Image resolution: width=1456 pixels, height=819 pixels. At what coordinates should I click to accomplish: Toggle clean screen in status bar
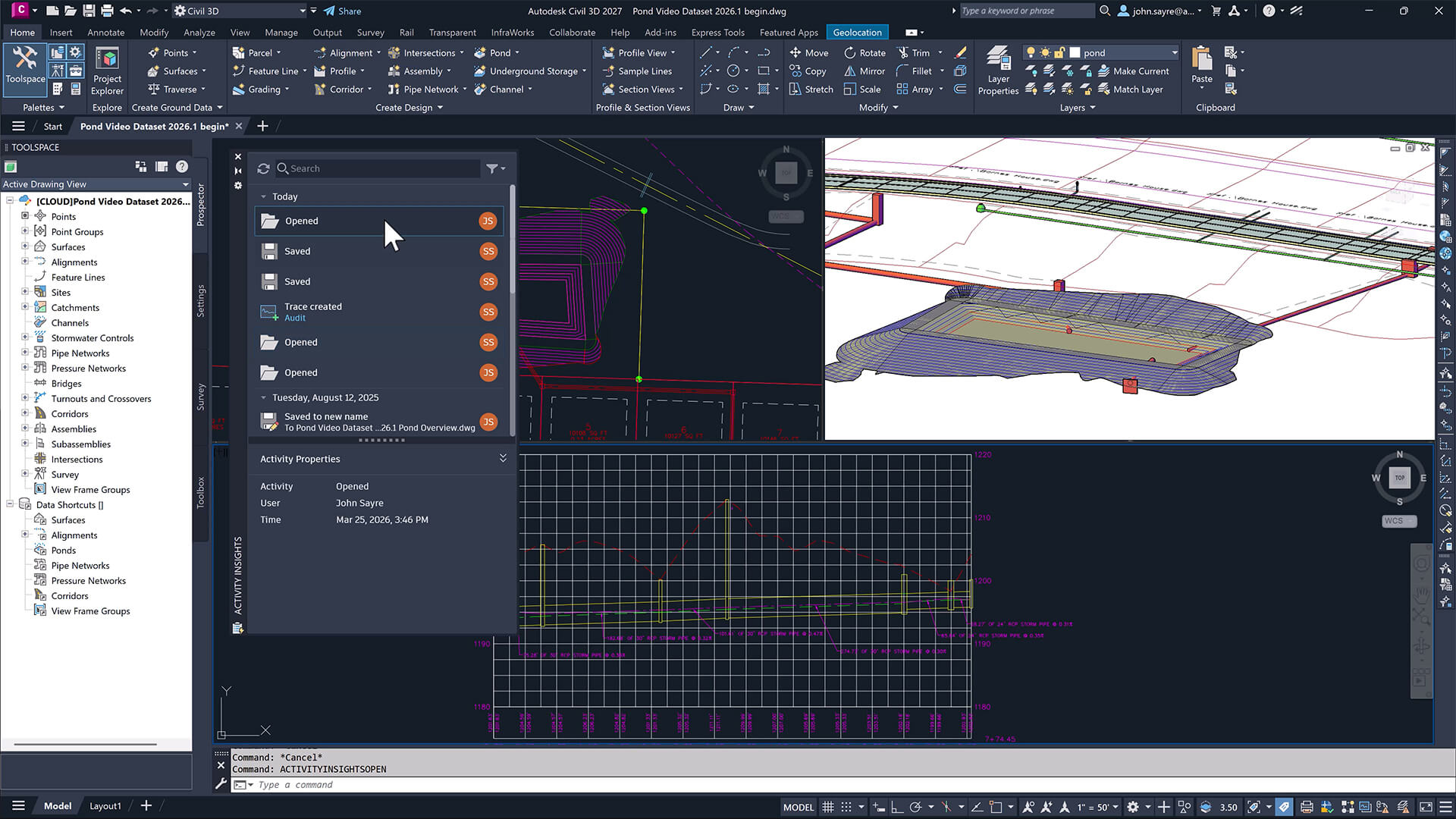pos(1426,807)
